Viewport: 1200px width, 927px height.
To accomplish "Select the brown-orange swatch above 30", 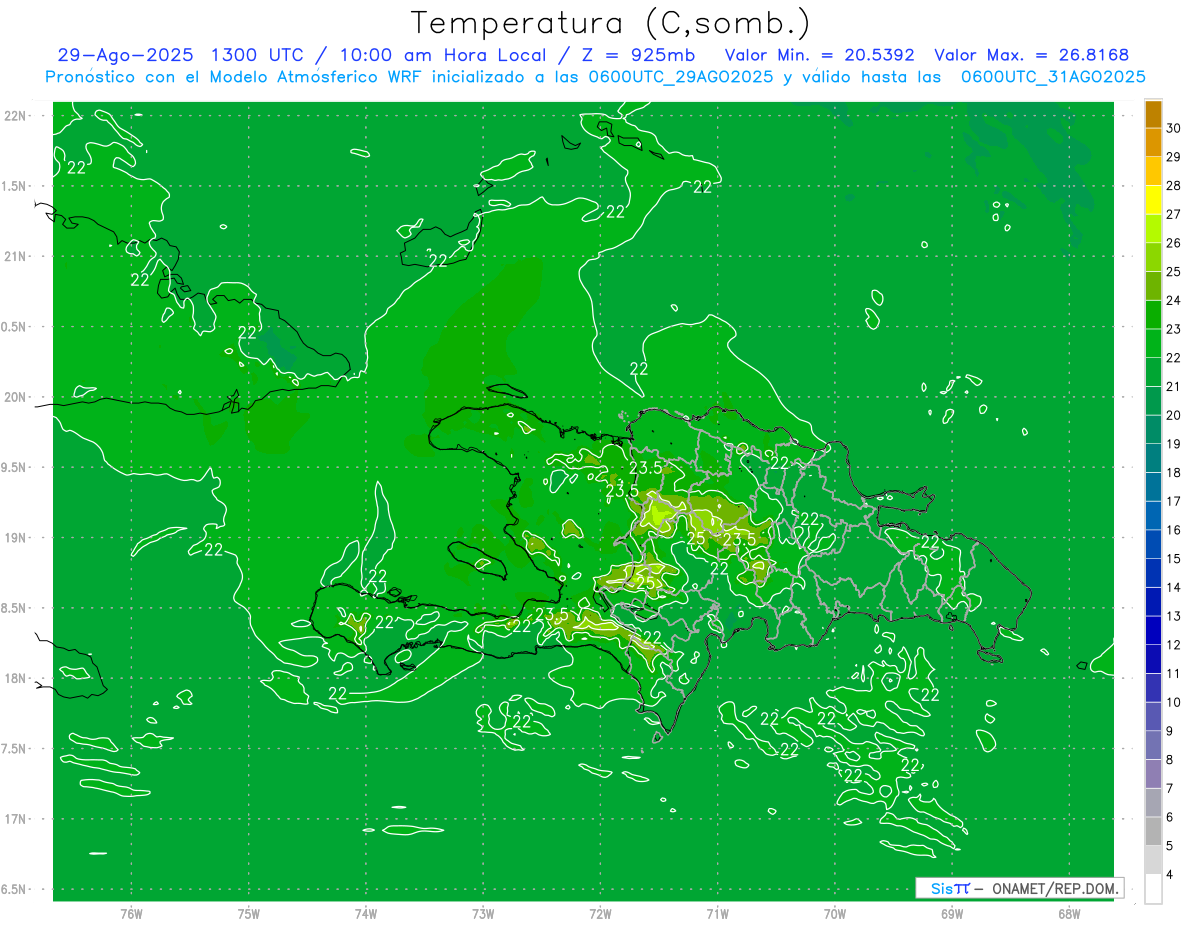I will [1153, 114].
